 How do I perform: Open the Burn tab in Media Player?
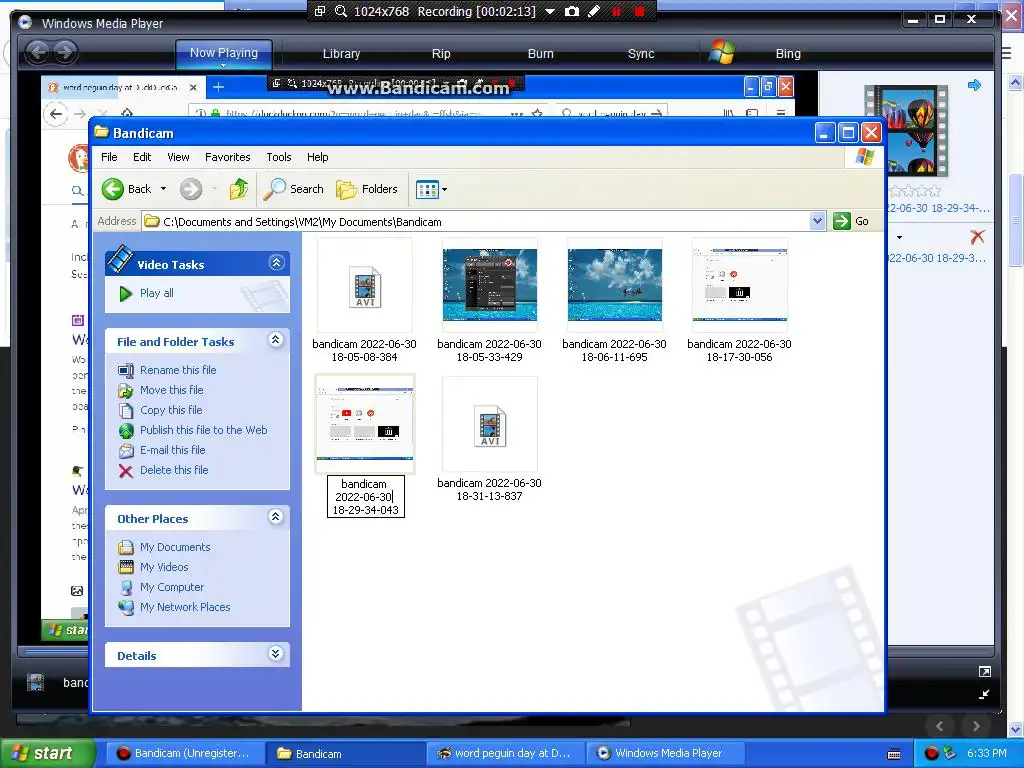coord(540,54)
